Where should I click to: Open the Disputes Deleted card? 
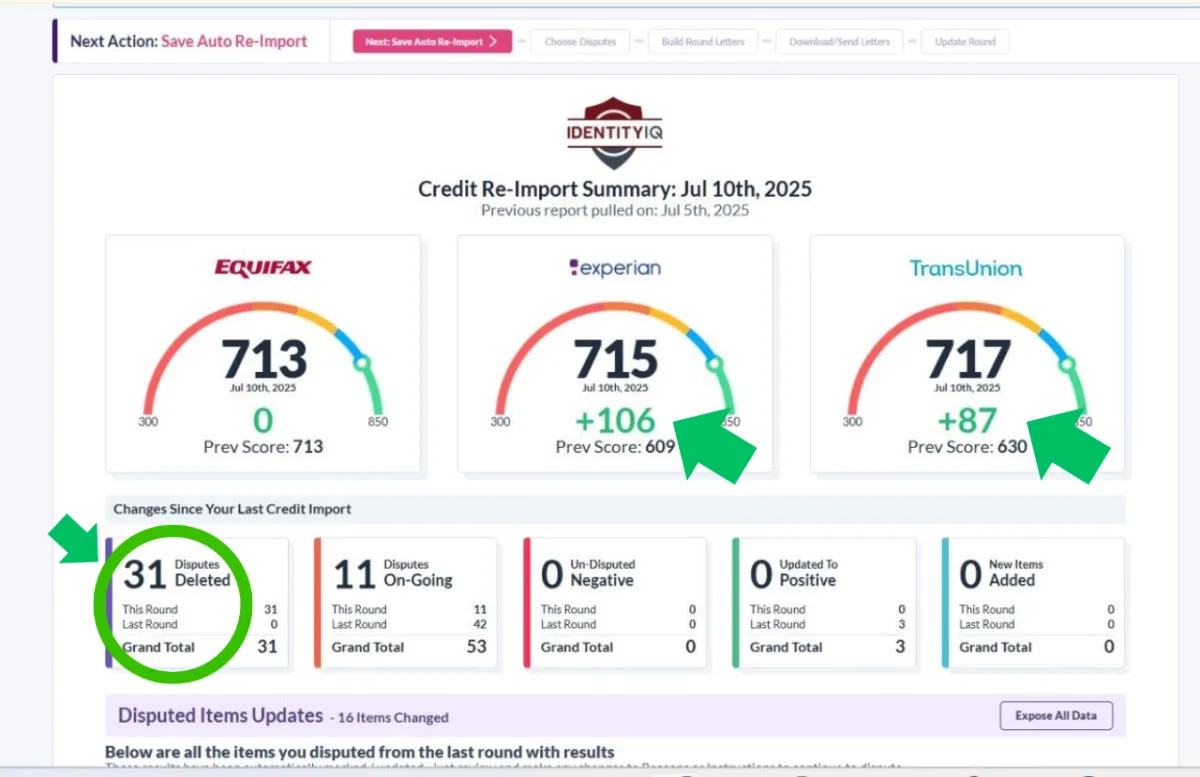197,603
